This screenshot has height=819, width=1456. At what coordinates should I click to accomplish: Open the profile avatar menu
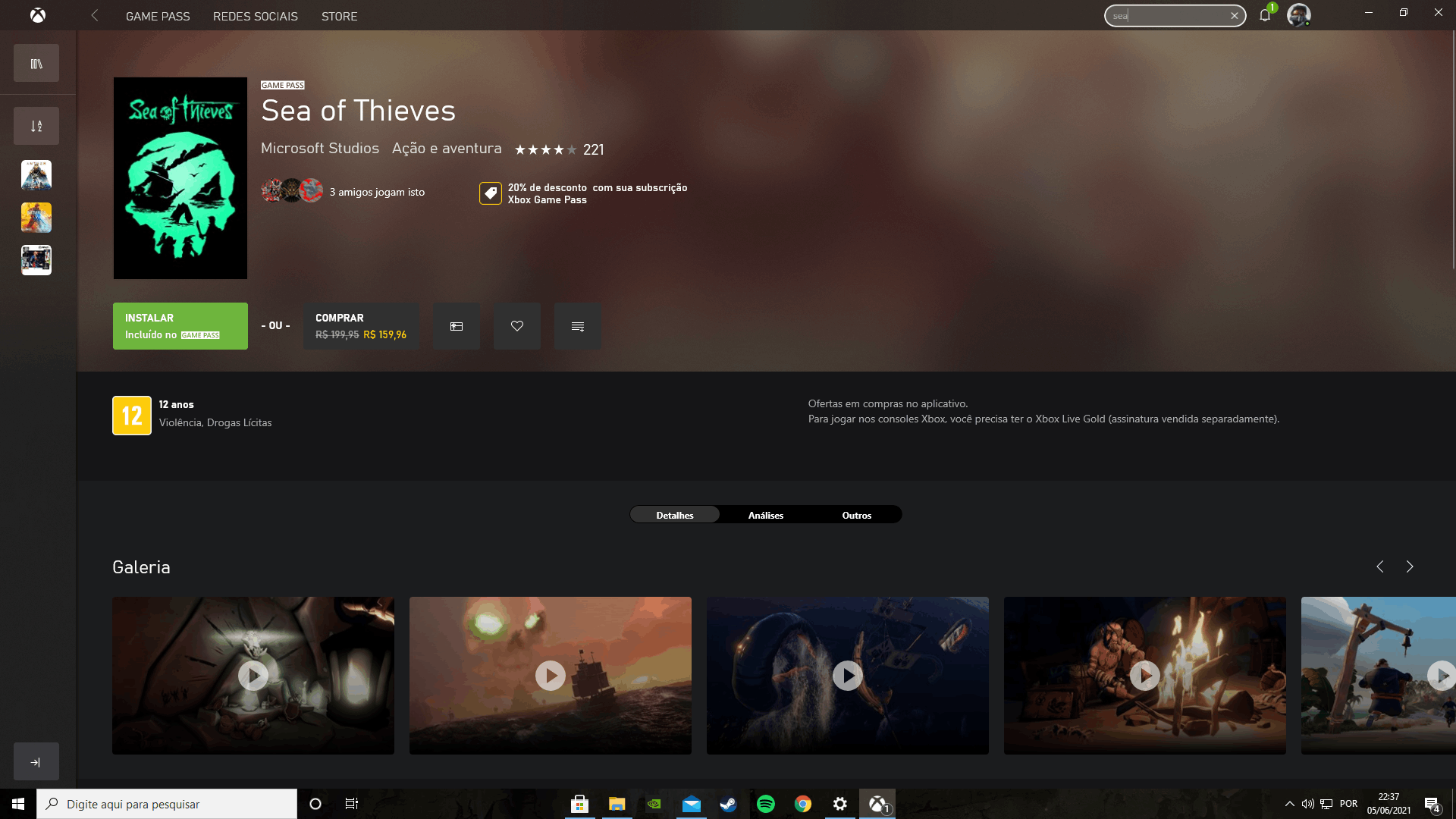pyautogui.click(x=1298, y=15)
